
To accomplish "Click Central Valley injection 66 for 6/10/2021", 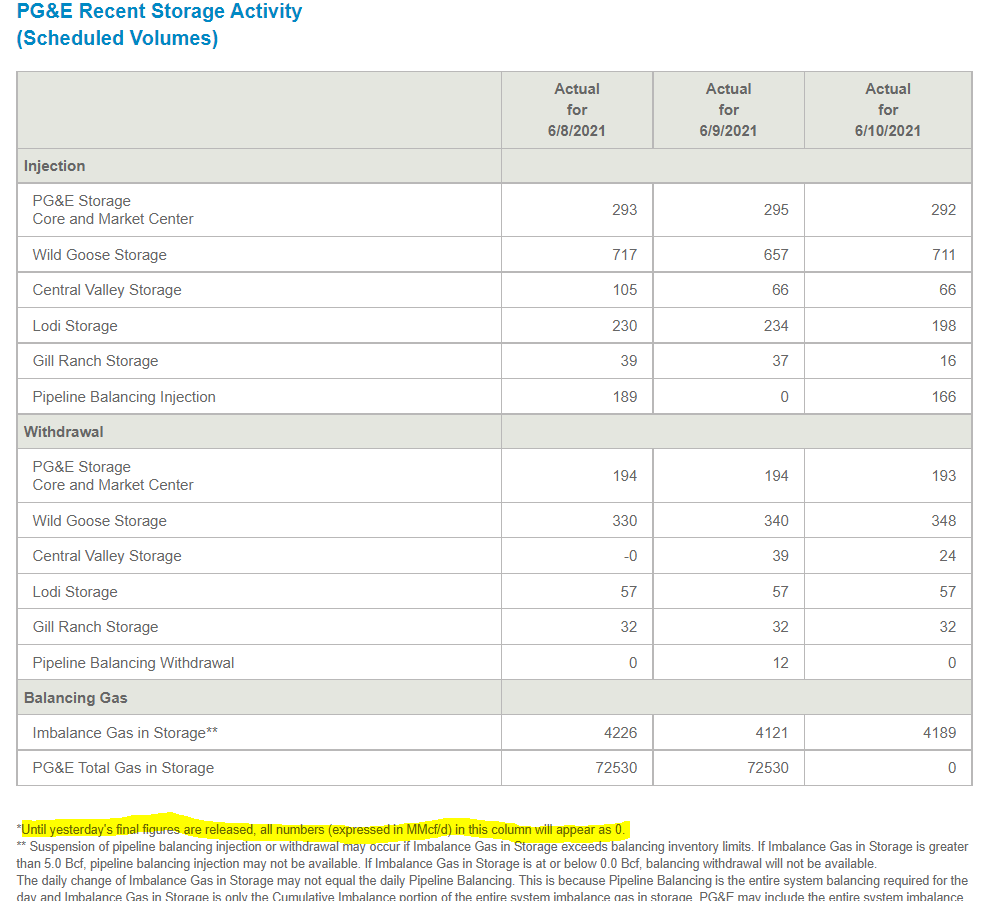I will pyautogui.click(x=947, y=290).
